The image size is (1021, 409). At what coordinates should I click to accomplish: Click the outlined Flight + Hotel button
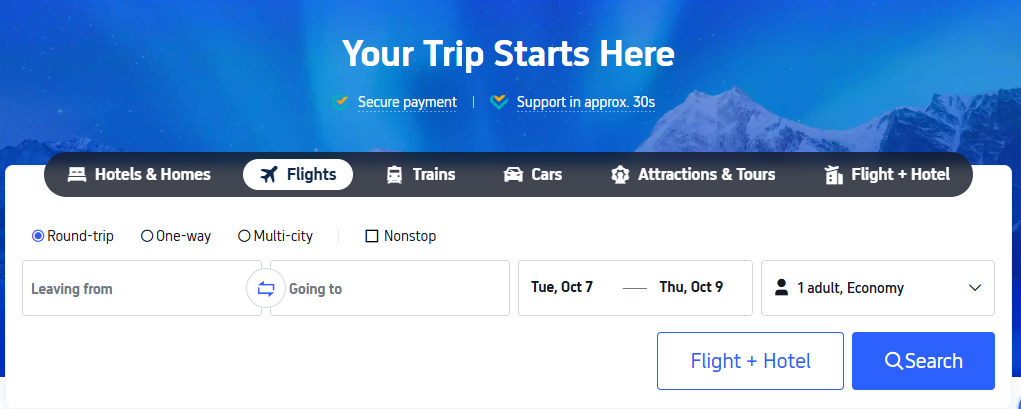pos(750,361)
